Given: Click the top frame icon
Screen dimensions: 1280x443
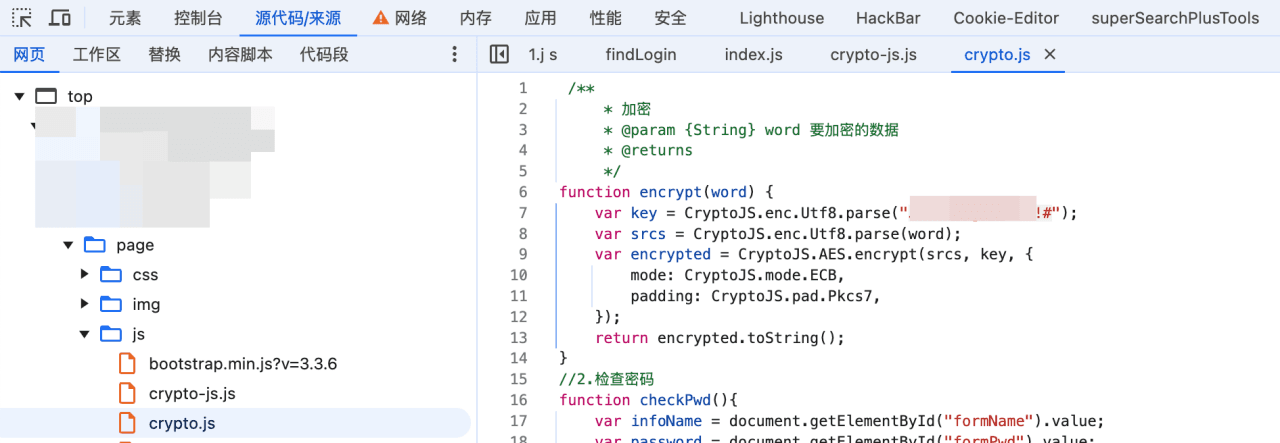Looking at the screenshot, I should (47, 96).
